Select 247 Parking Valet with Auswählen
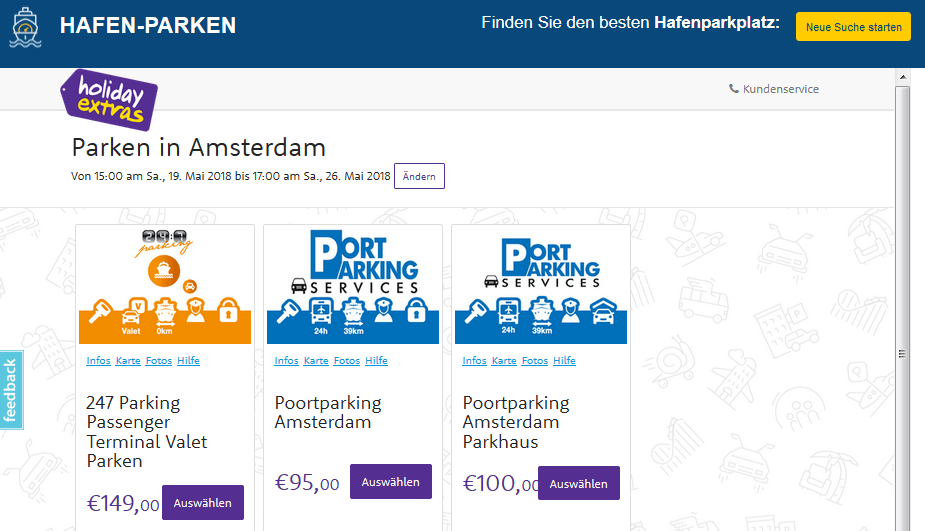Viewport: 925px width, 531px height. (202, 503)
